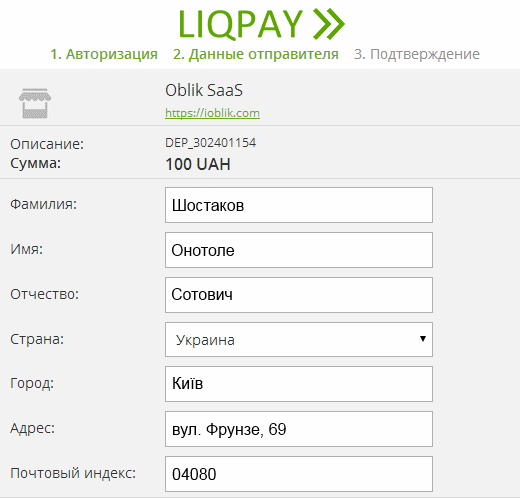520x498 pixels.
Task: Open step 3 Подтверждение
Action: click(x=417, y=54)
